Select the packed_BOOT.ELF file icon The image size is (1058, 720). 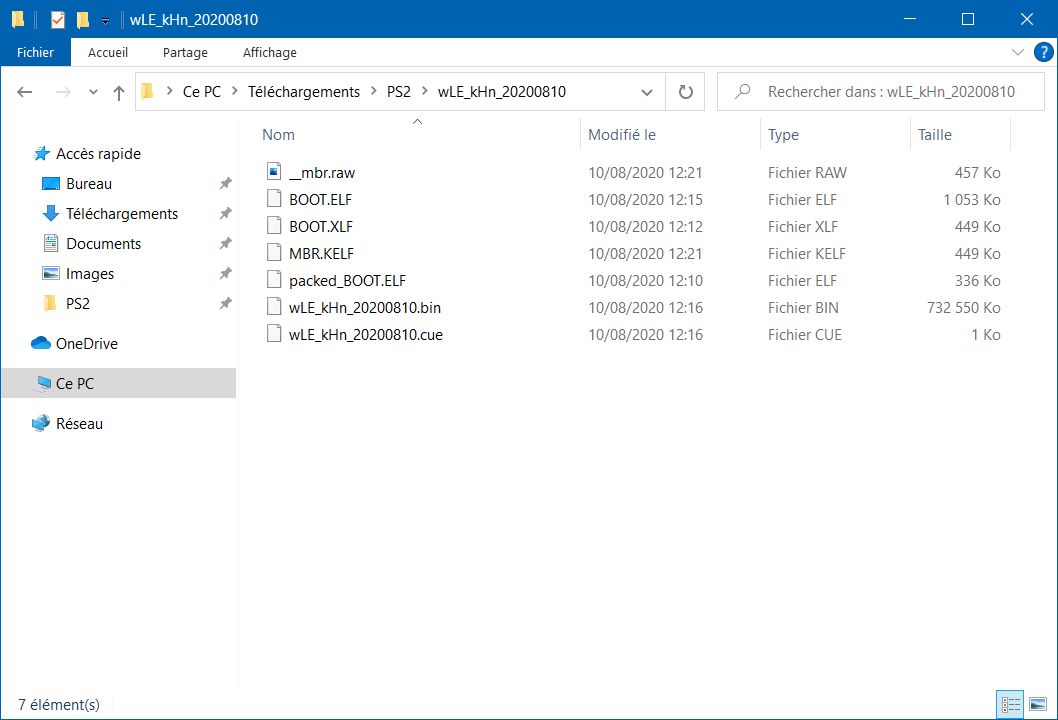(x=274, y=280)
